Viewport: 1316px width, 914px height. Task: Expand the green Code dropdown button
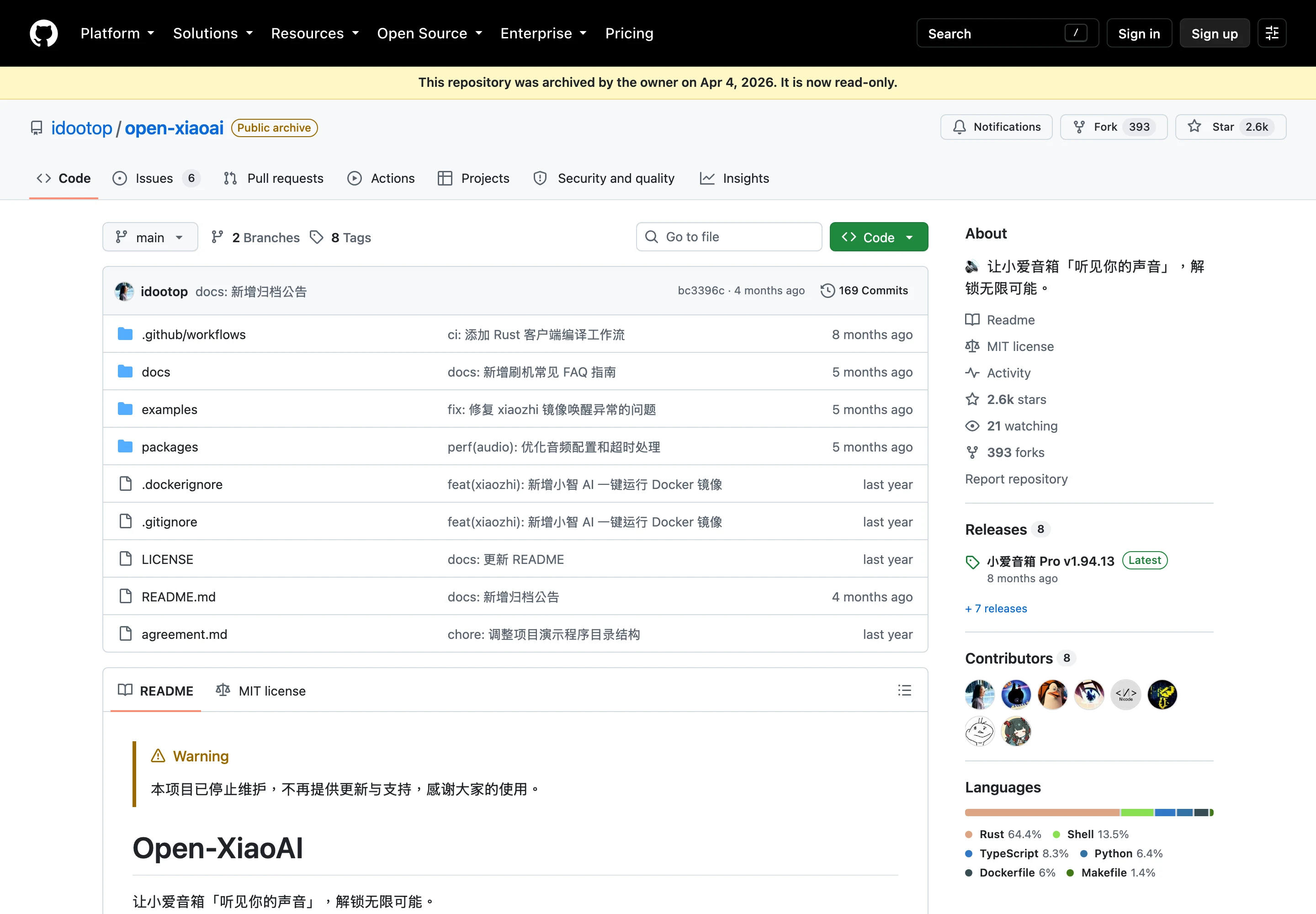[879, 237]
